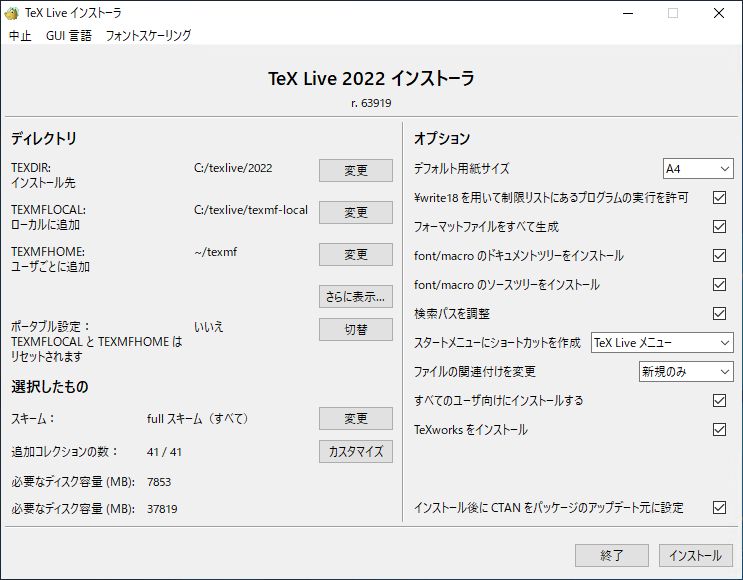This screenshot has width=743, height=580.
Task: Click the 追加コレクションの数： label
Action: click(65, 452)
